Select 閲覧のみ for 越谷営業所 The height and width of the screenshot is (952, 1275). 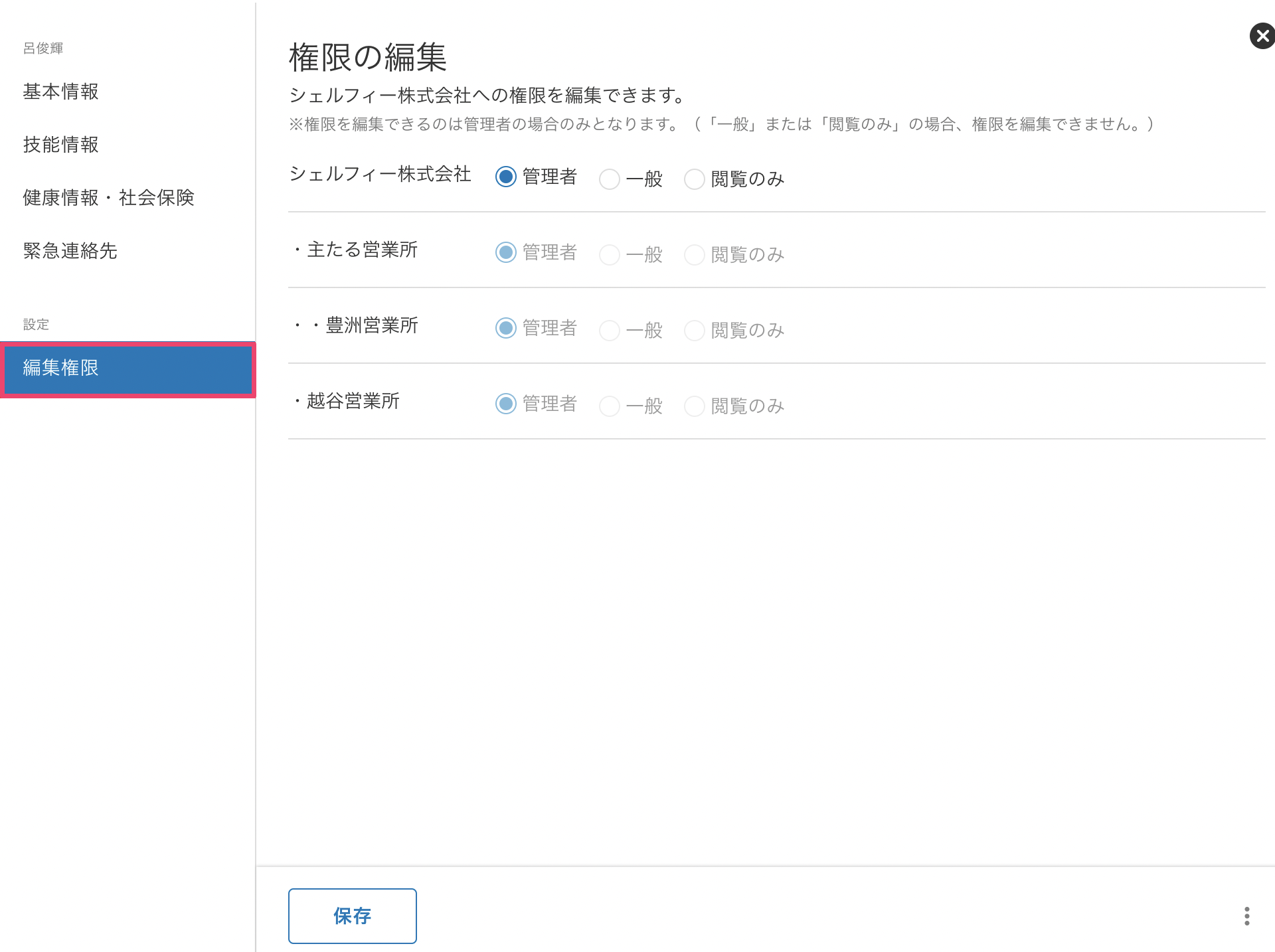coord(695,406)
